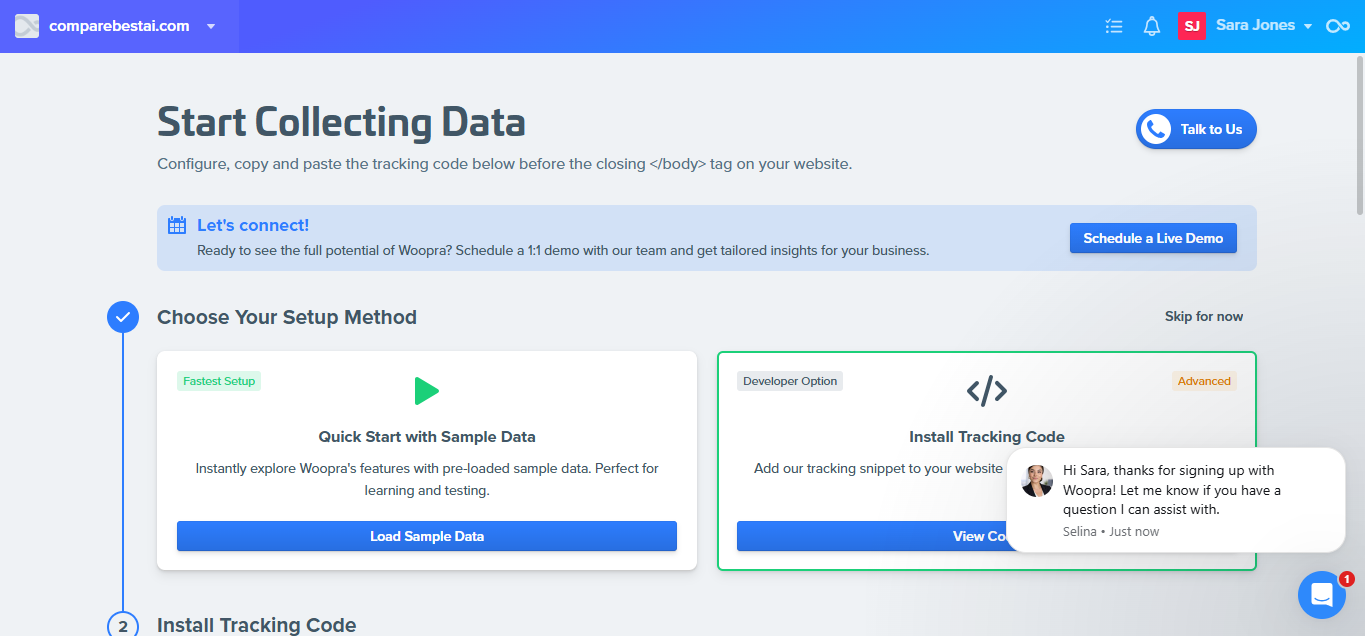Click the Skip for now link

point(1204,316)
